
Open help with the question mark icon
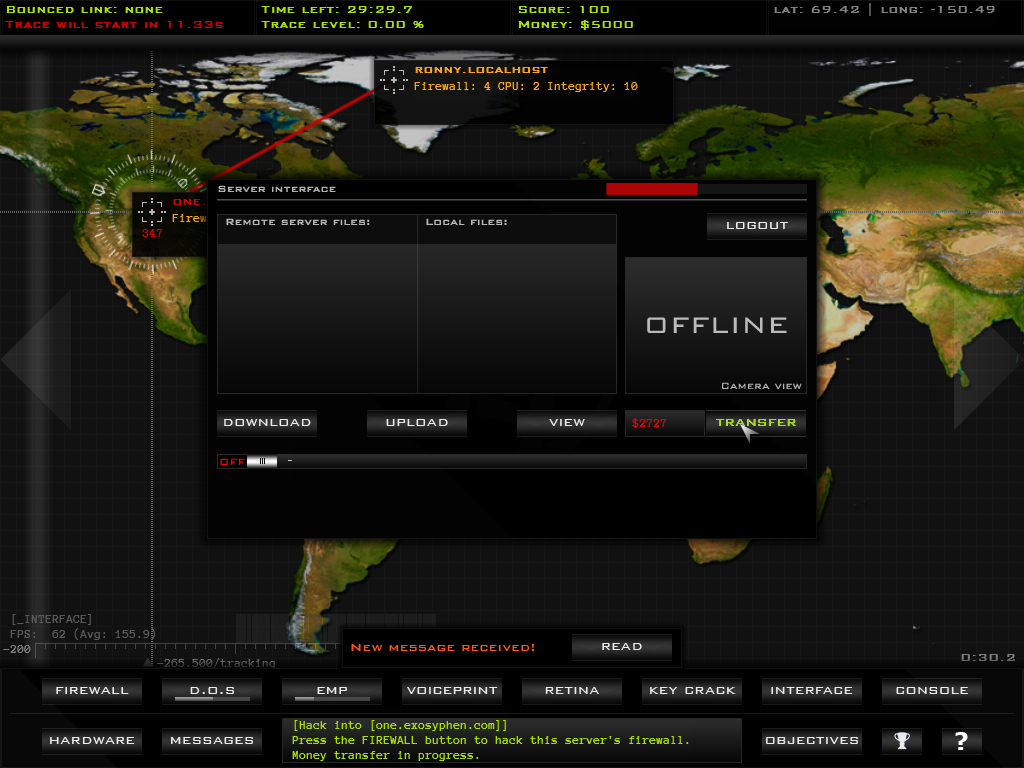(x=961, y=741)
